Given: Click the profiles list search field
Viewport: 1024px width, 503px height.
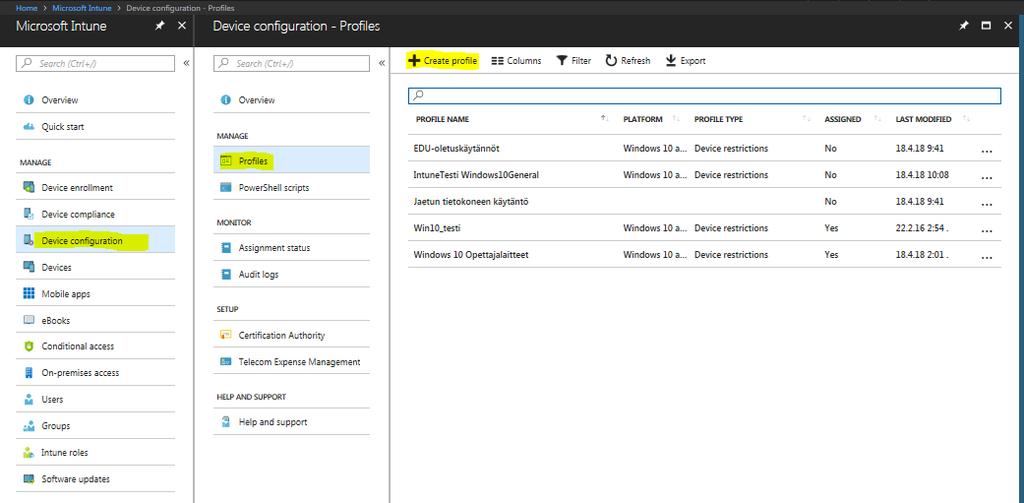Looking at the screenshot, I should (x=704, y=95).
